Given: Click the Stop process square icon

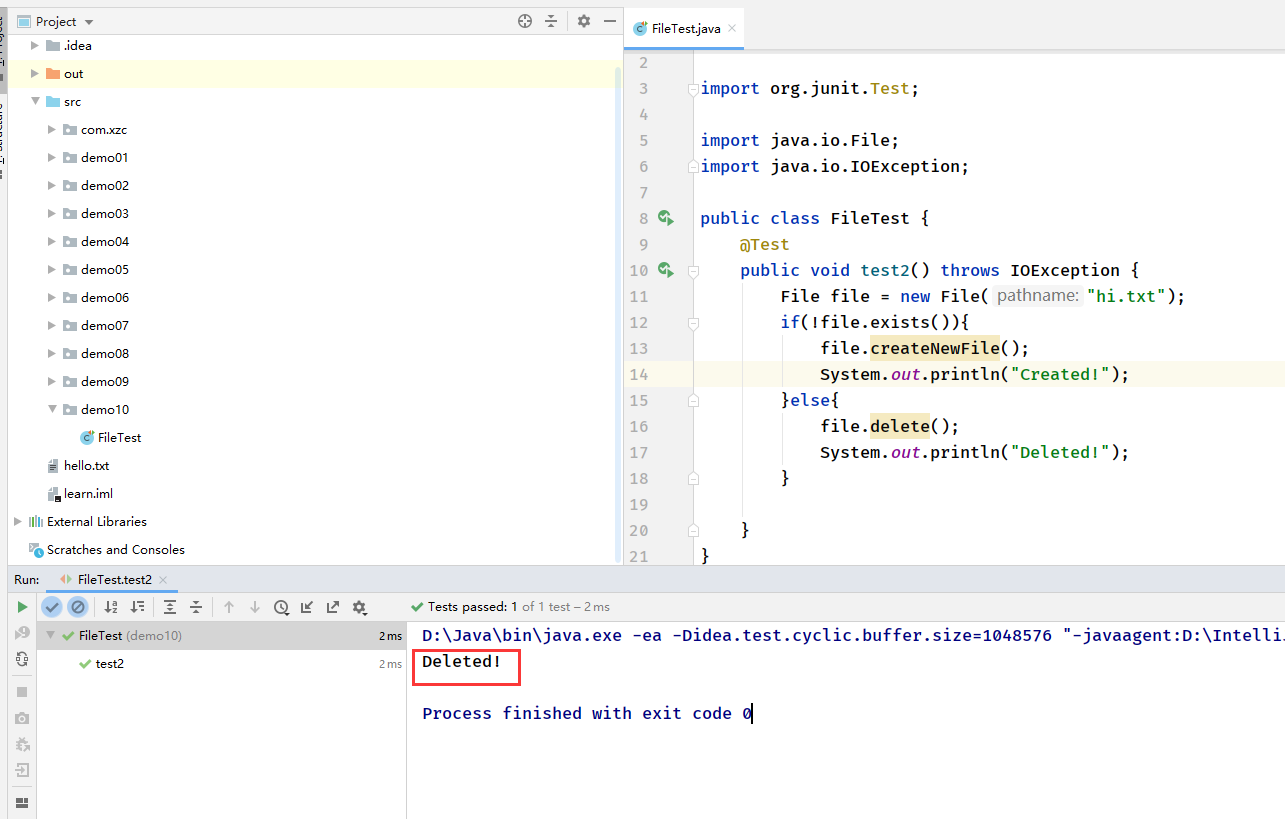Looking at the screenshot, I should 22,692.
